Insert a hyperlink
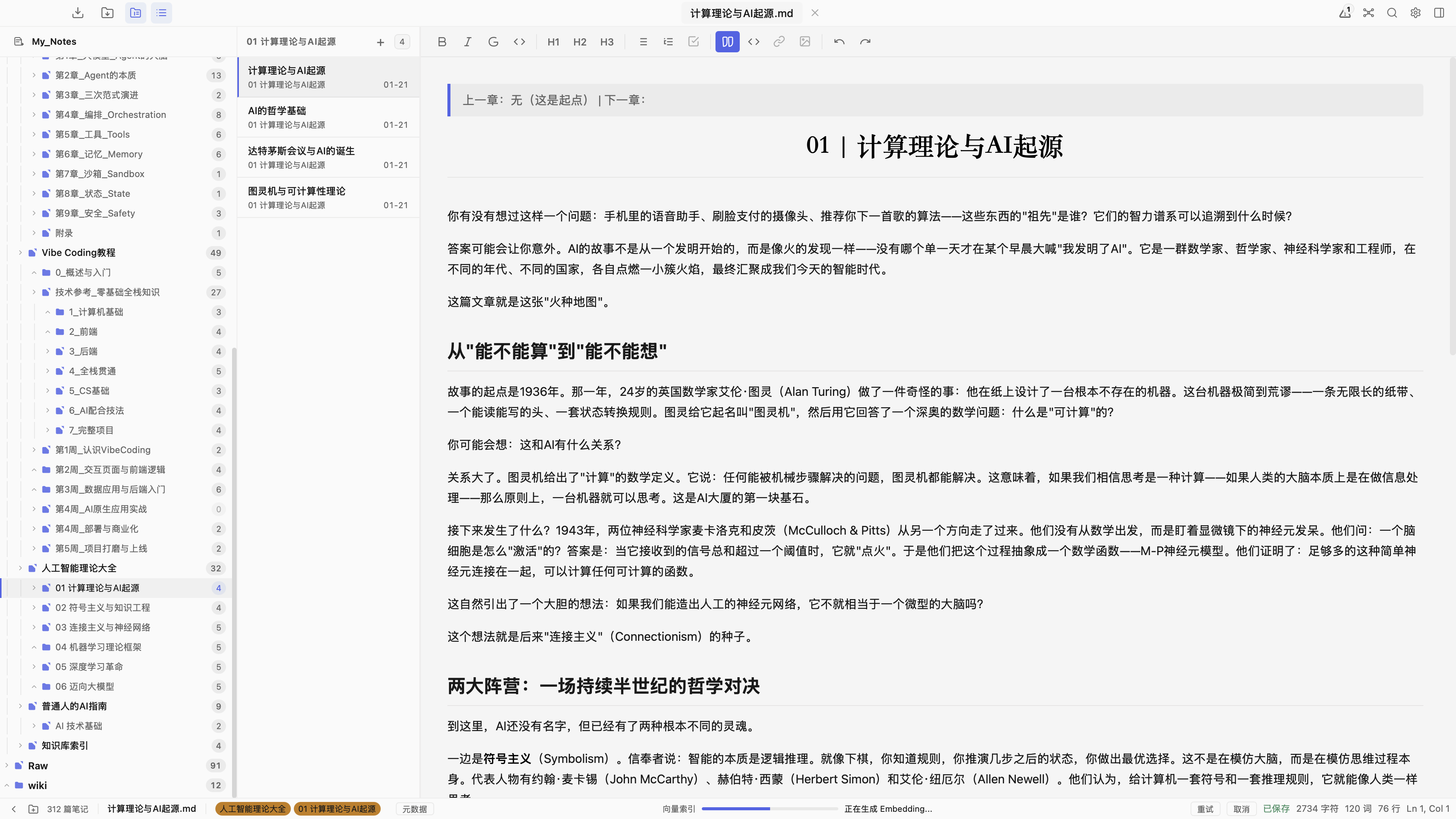Image resolution: width=1456 pixels, height=819 pixels. [779, 42]
